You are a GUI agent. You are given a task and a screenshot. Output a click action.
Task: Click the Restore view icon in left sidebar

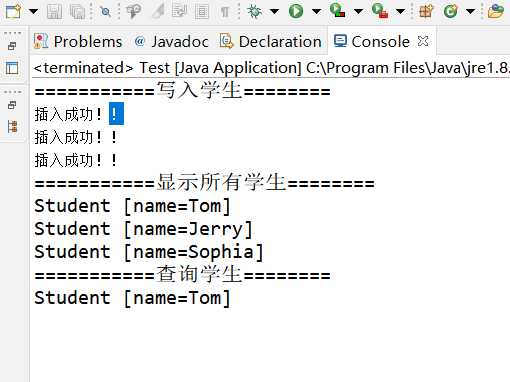(x=12, y=46)
